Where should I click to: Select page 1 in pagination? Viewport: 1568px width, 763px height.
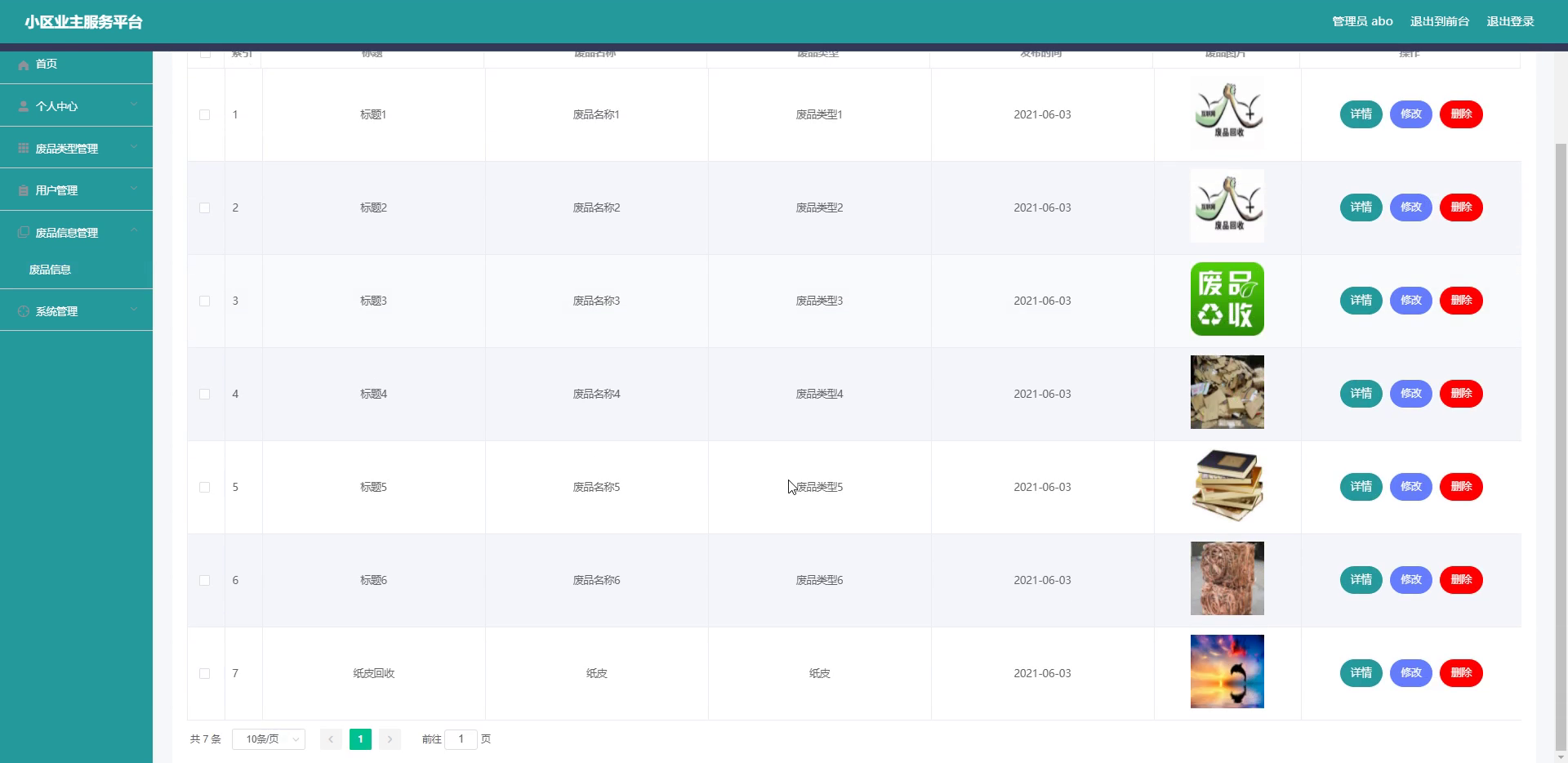coord(360,739)
